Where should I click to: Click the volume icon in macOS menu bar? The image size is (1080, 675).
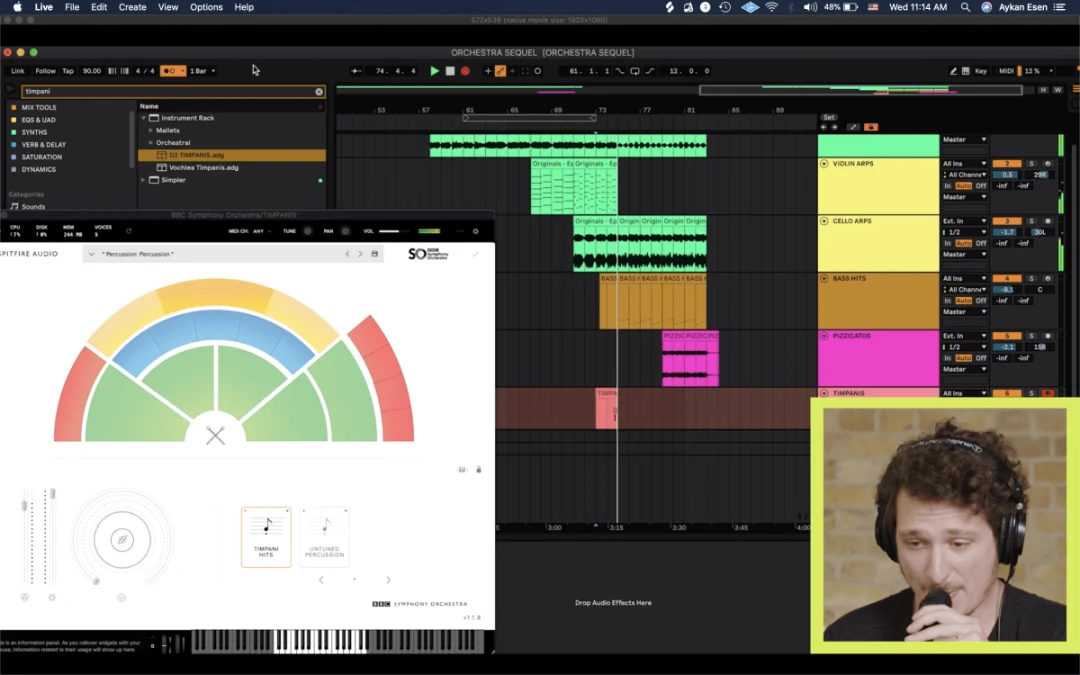(x=810, y=7)
